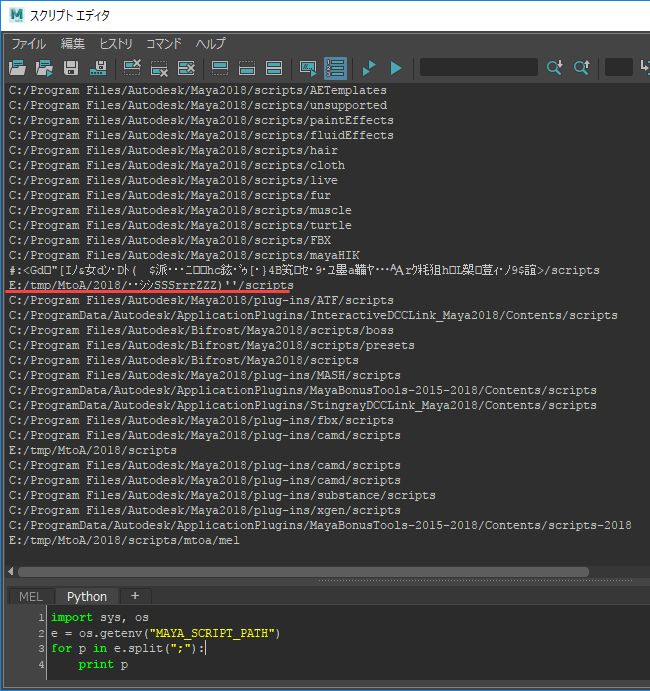Viewport: 650px width, 691px height.
Task: Click the Source Script icon
Action: [x=44, y=68]
